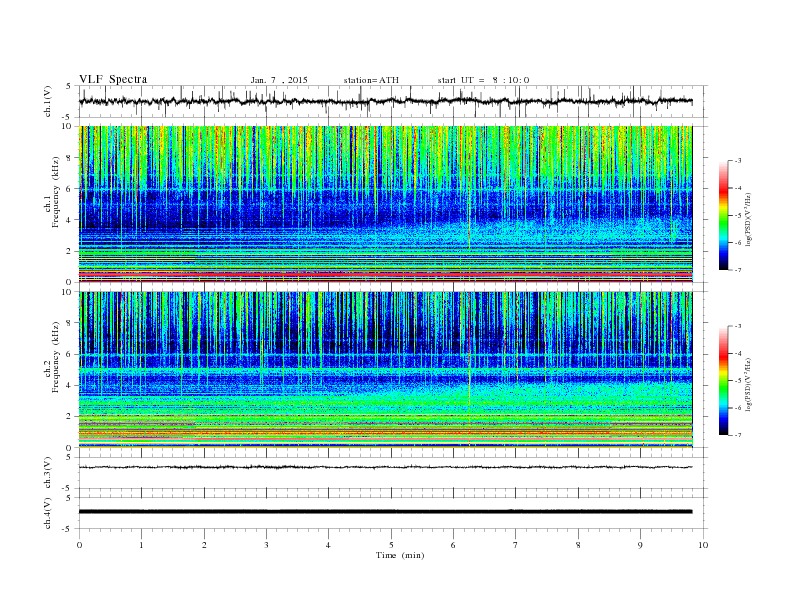Click the "station=ATH" header label
The image size is (792, 612).
tap(371, 80)
